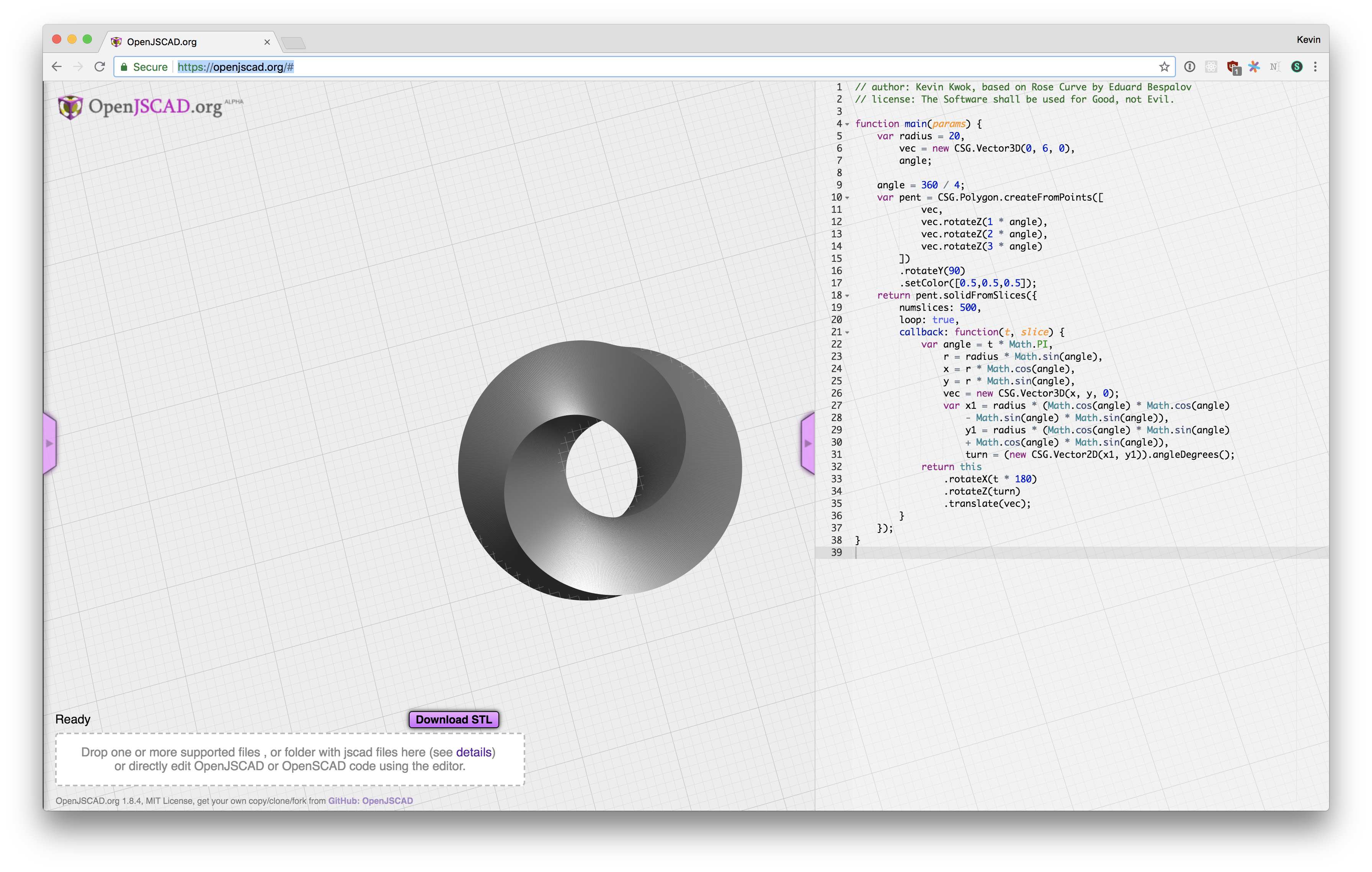This screenshot has height=872, width=1372.
Task: Fold the main function at line 4
Action: pos(847,124)
